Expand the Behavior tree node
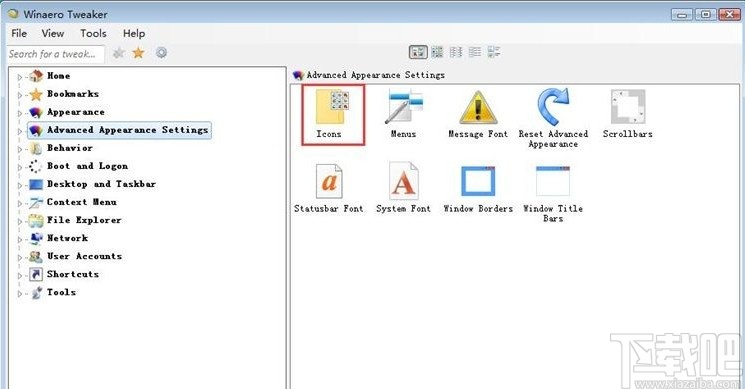The width and height of the screenshot is (745, 389). [20, 149]
